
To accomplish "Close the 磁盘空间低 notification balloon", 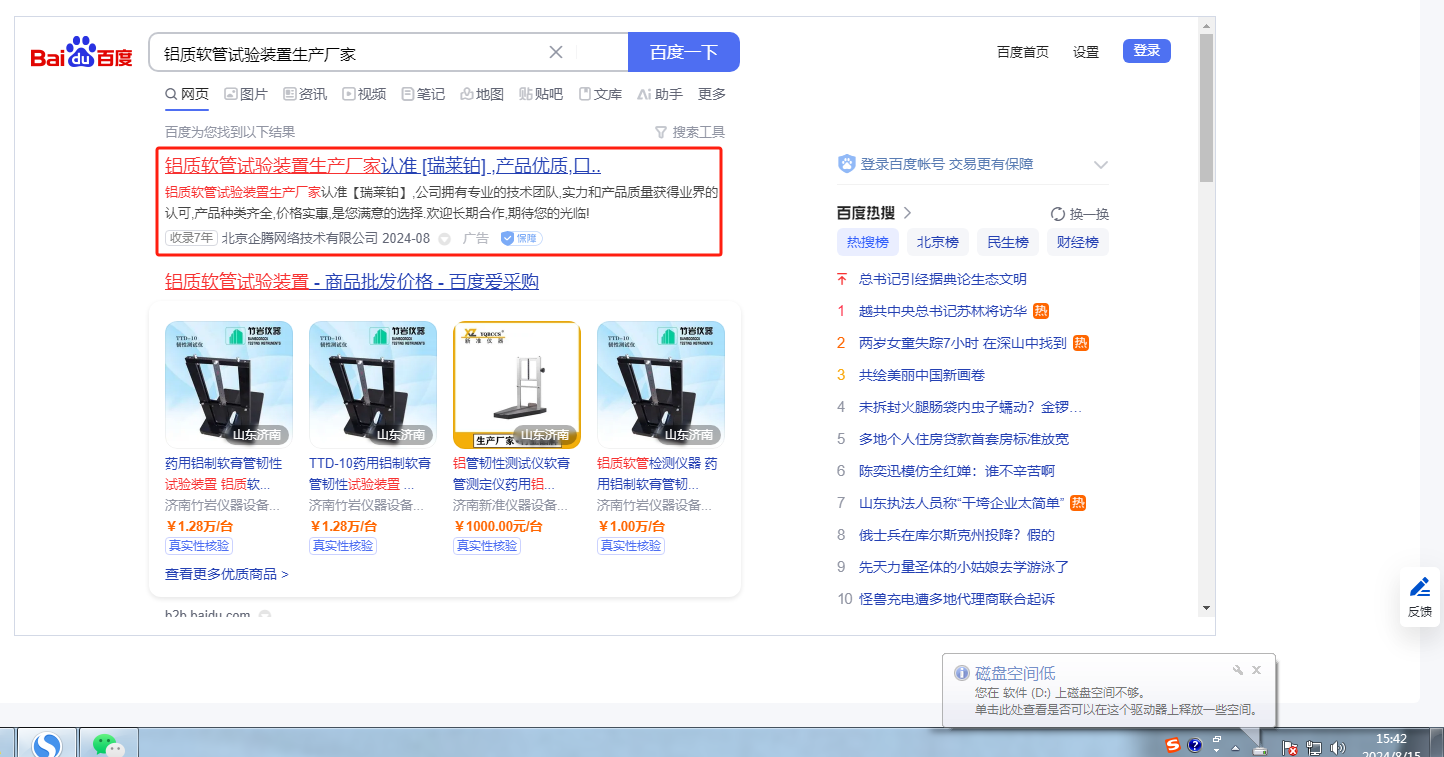I will (1257, 670).
